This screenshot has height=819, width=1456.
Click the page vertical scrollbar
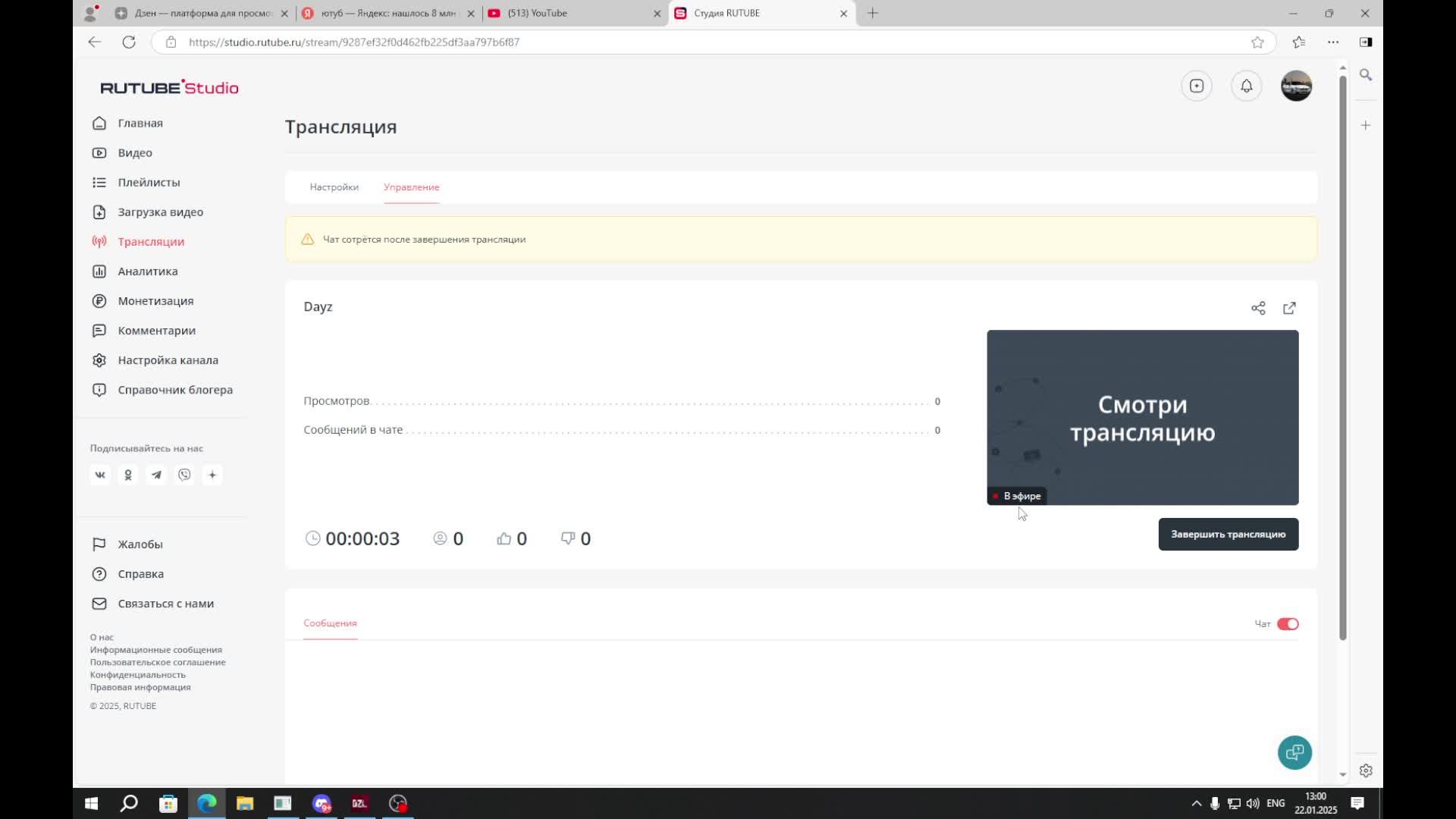click(1342, 356)
